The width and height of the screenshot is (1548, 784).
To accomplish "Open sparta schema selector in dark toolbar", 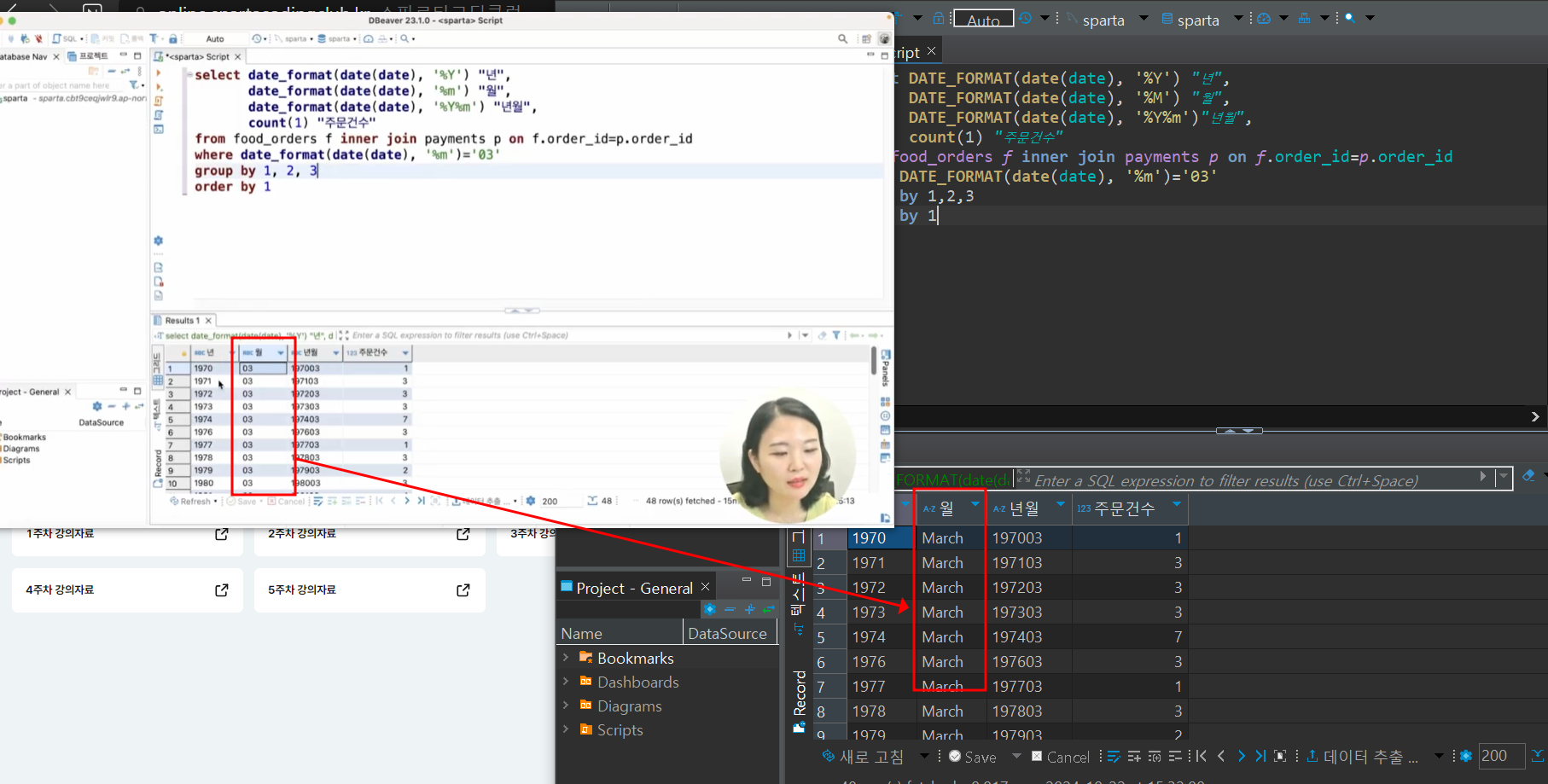I will click(1201, 20).
